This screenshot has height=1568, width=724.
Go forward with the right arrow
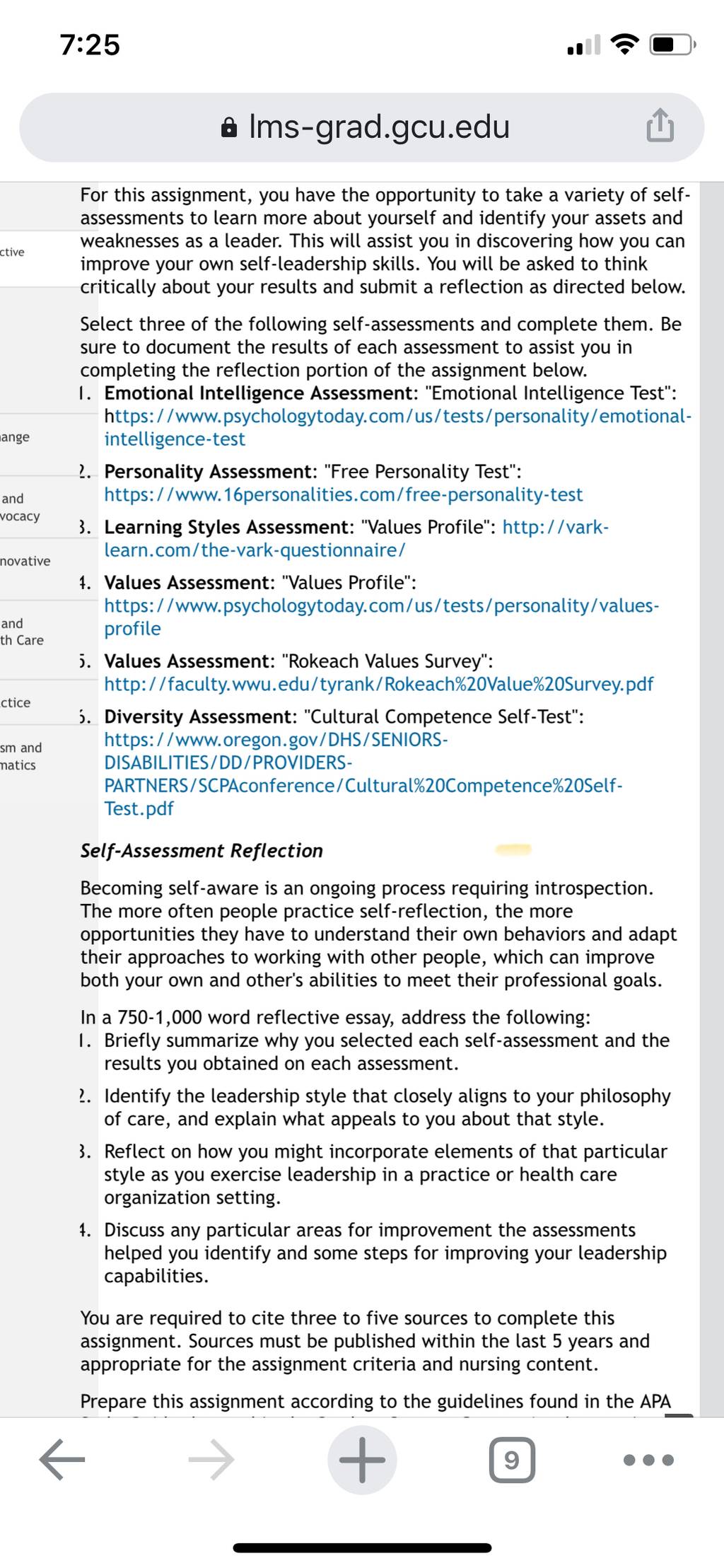[211, 1458]
